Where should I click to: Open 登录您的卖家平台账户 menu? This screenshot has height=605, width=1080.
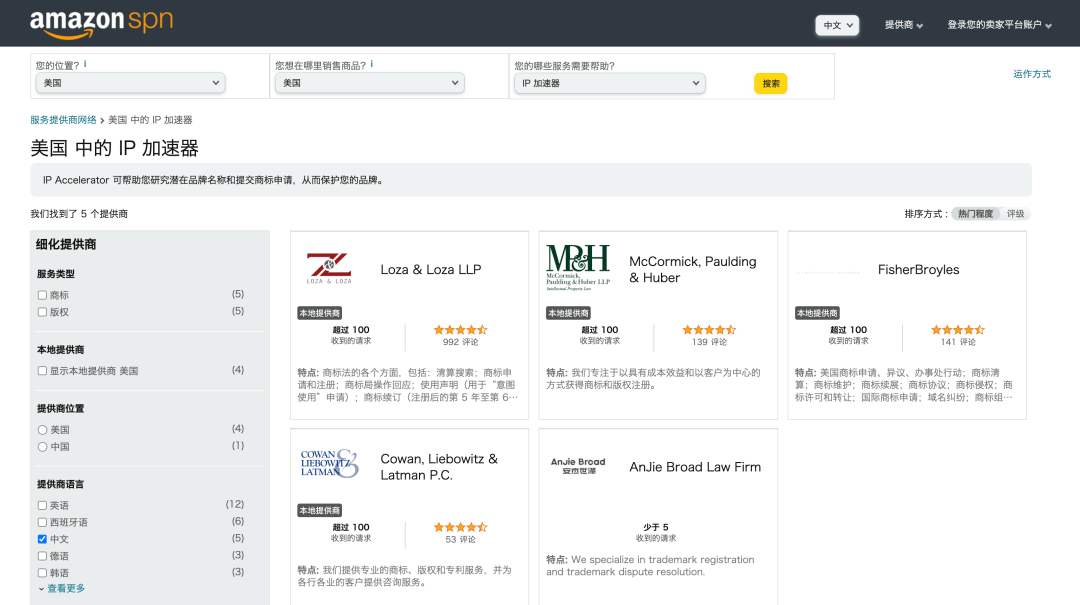coord(999,25)
